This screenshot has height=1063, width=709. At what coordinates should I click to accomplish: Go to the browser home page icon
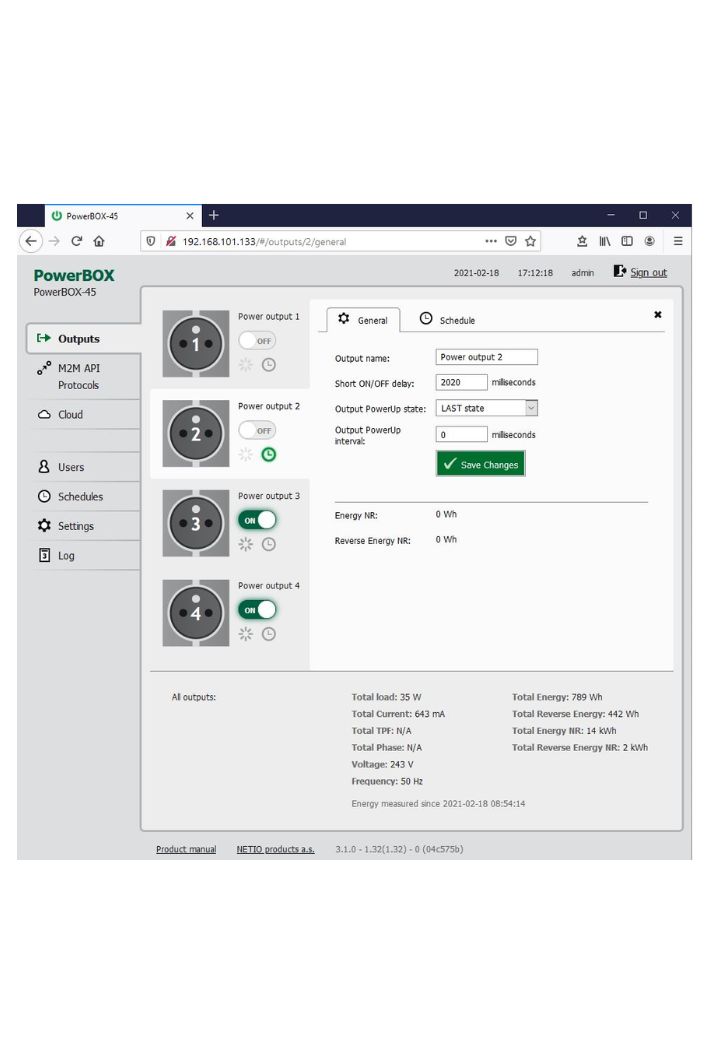coord(99,241)
